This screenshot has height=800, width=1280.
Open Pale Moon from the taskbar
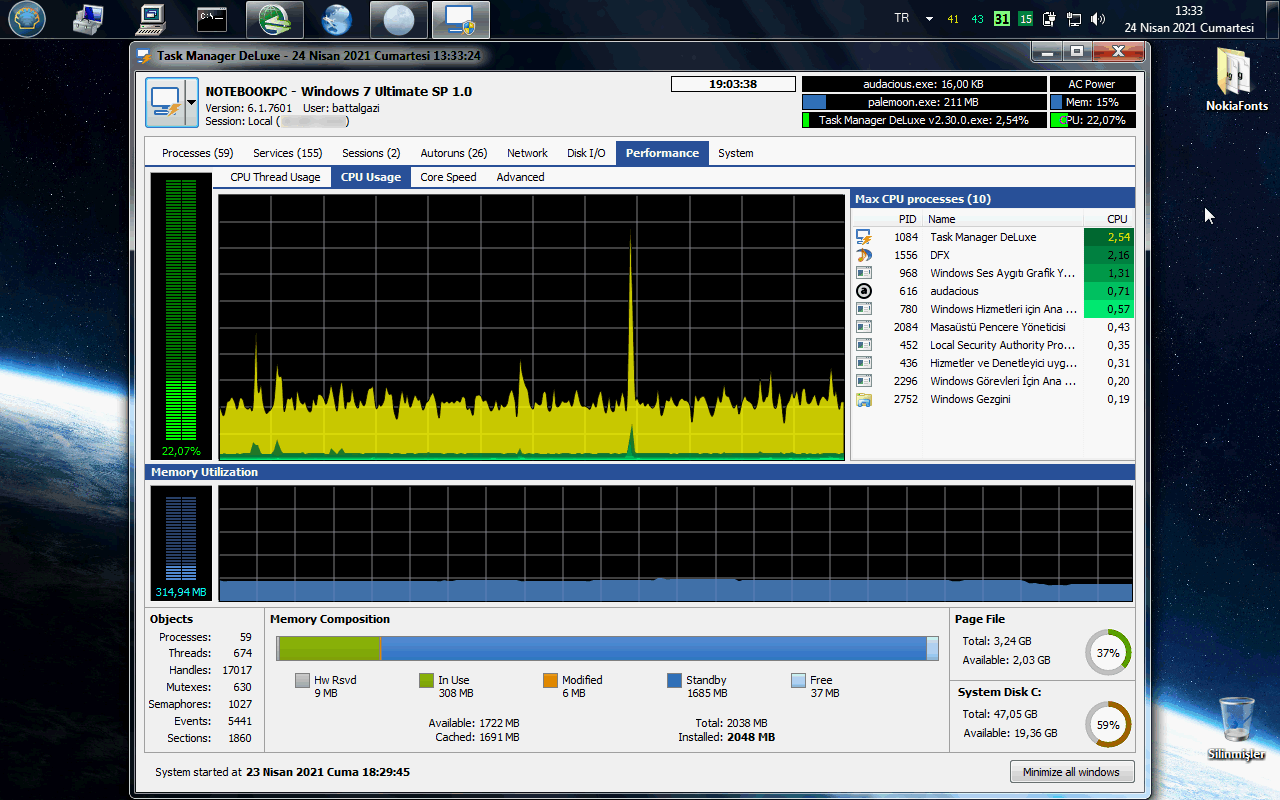point(399,19)
